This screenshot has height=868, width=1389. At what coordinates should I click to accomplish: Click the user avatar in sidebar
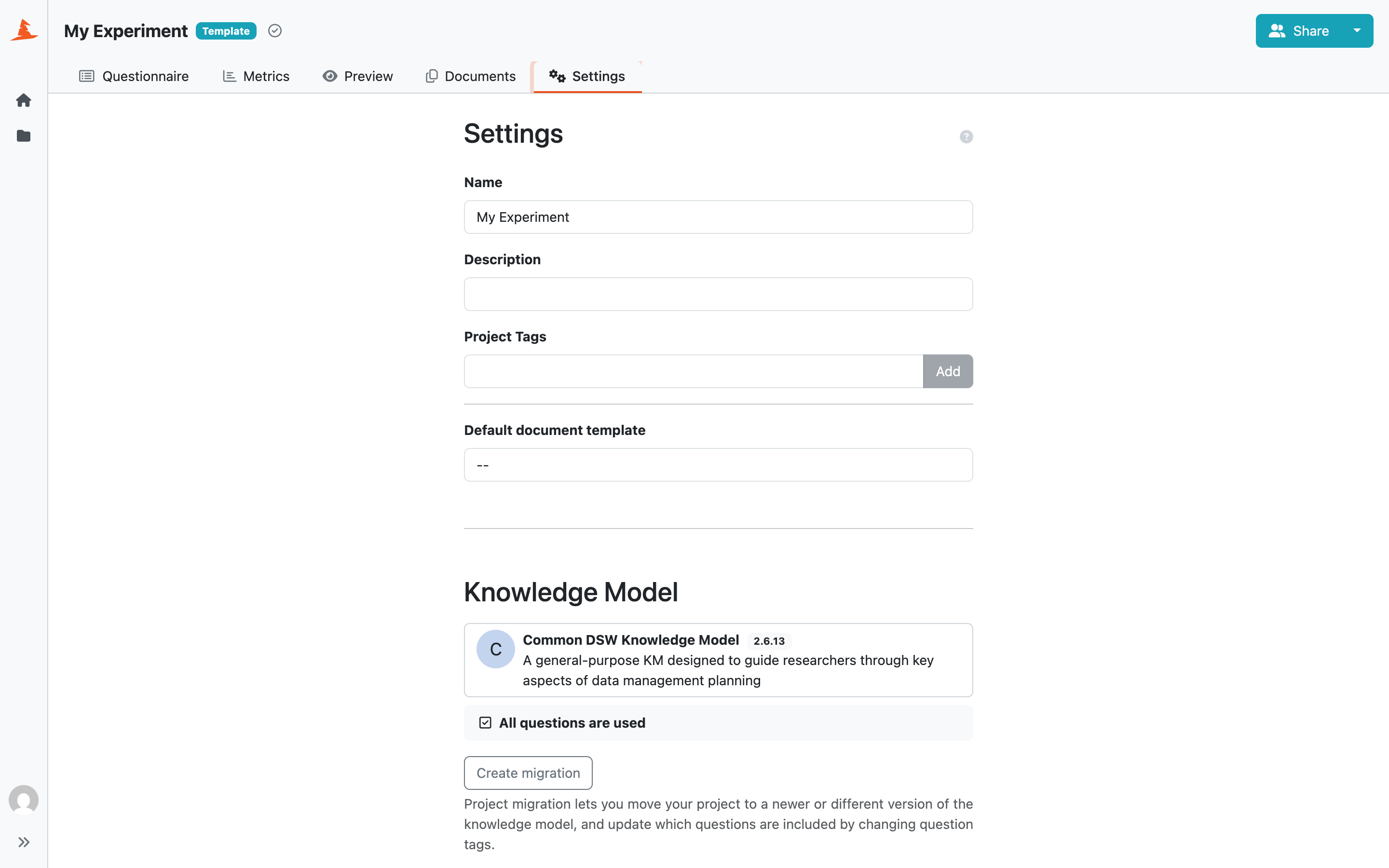click(x=24, y=800)
